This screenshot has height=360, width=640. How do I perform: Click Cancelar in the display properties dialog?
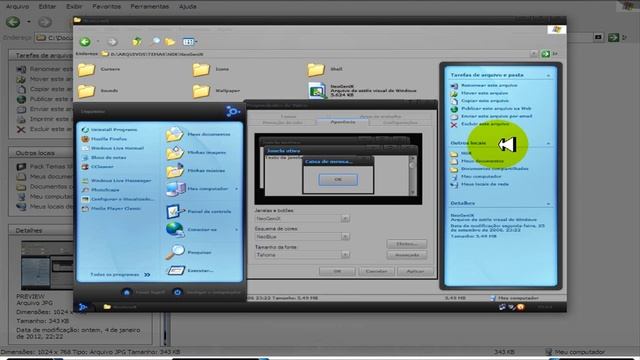coord(376,271)
